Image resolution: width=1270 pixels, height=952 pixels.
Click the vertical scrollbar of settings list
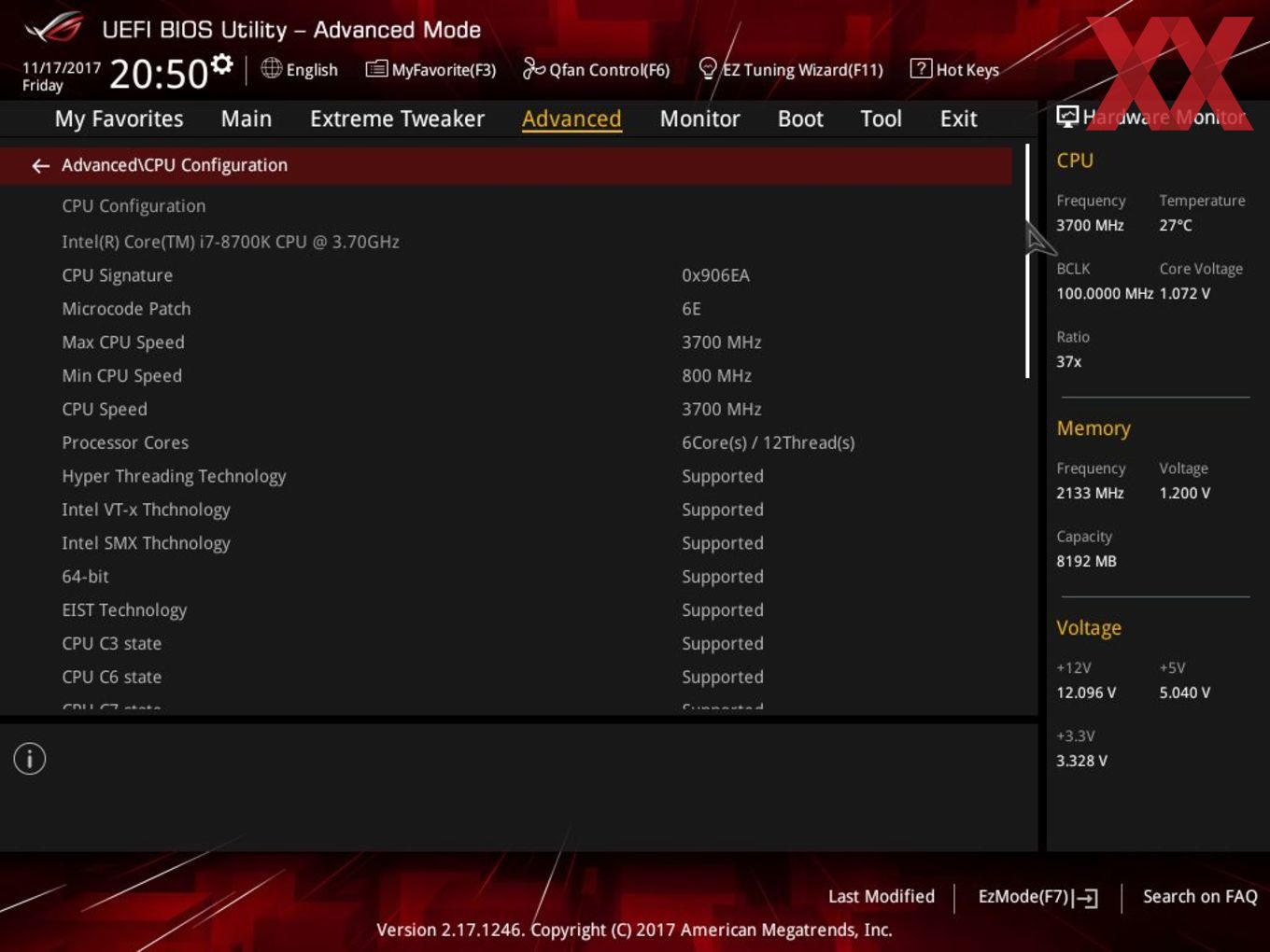coord(1027,261)
